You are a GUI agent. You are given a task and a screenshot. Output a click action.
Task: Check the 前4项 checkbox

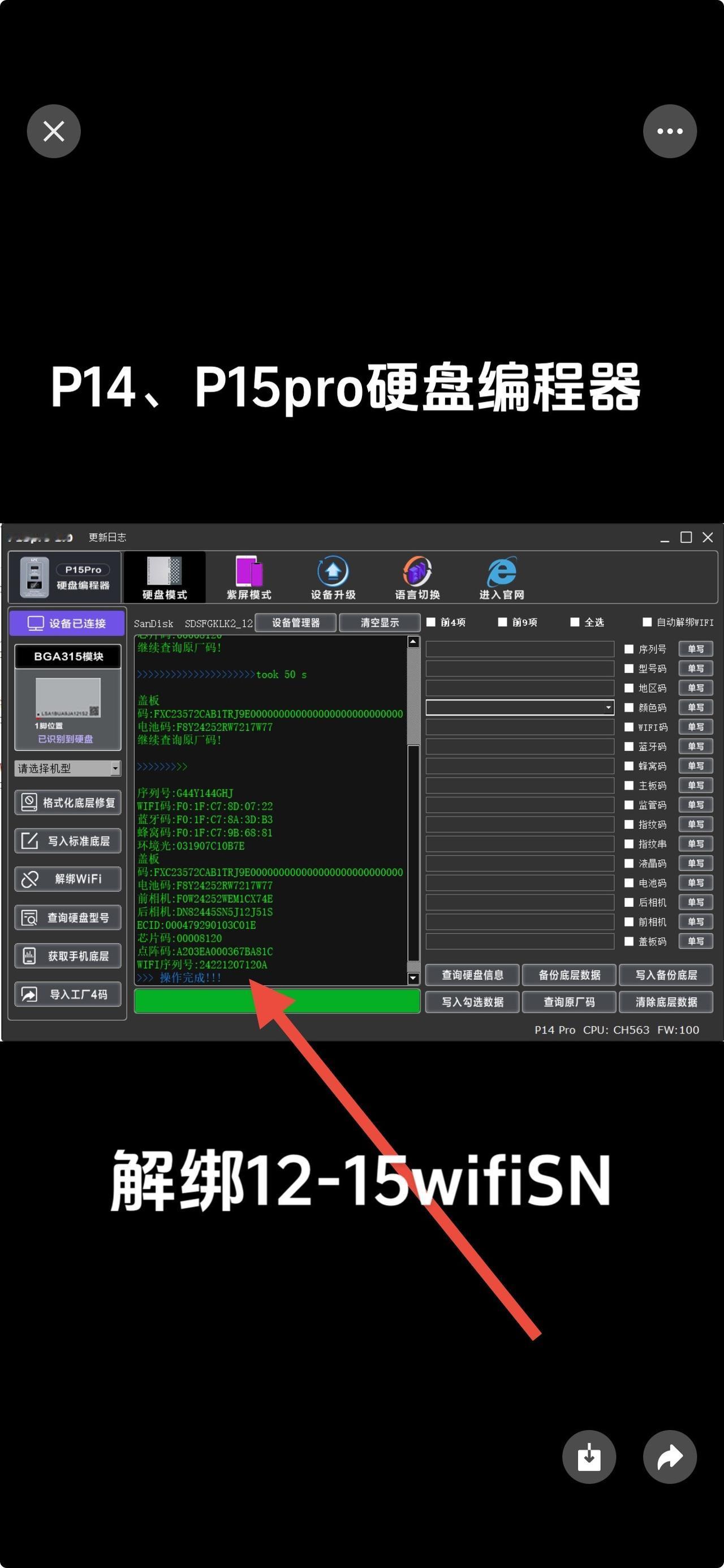click(431, 621)
